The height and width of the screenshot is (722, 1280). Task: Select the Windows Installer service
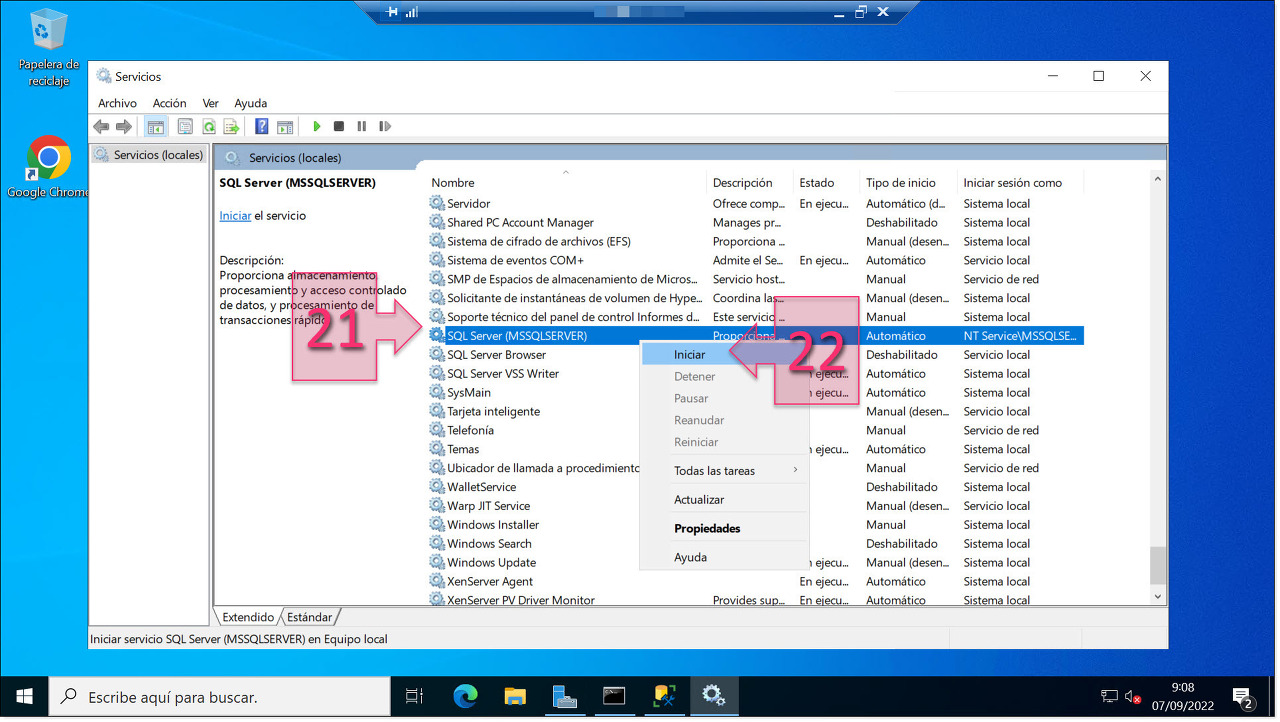tap(756, 525)
